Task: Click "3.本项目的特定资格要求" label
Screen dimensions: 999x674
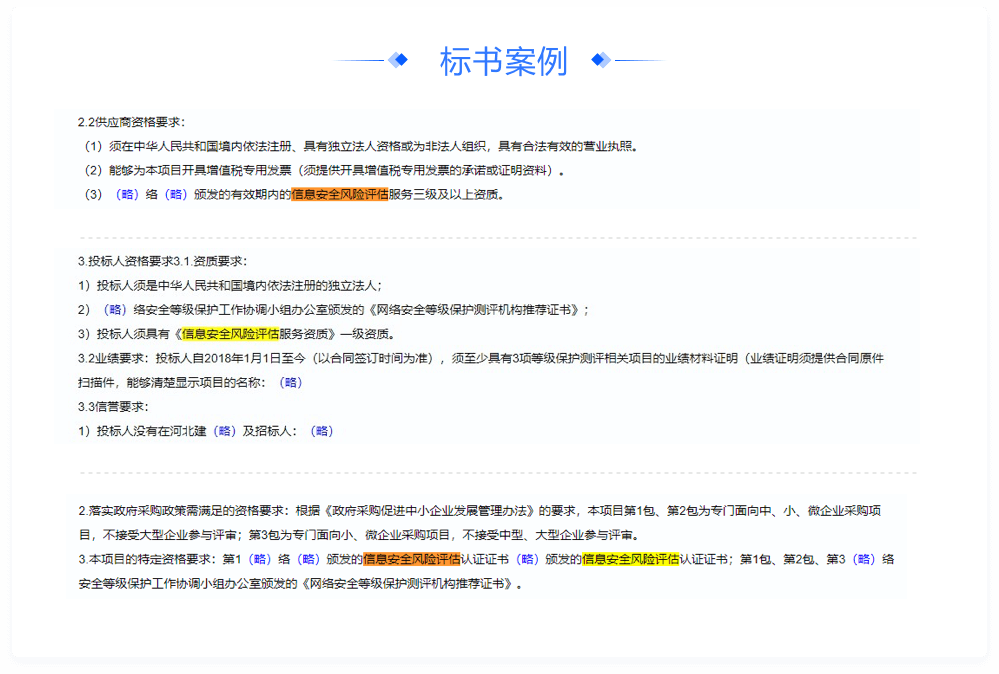Action: click(147, 559)
